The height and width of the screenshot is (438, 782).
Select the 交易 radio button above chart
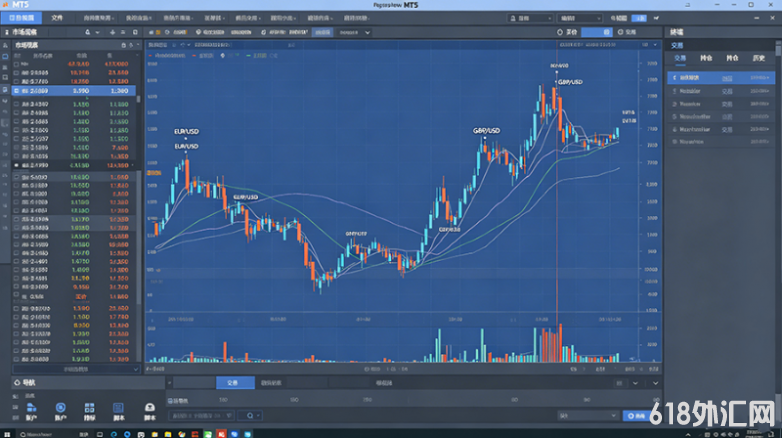pyautogui.click(x=620, y=32)
